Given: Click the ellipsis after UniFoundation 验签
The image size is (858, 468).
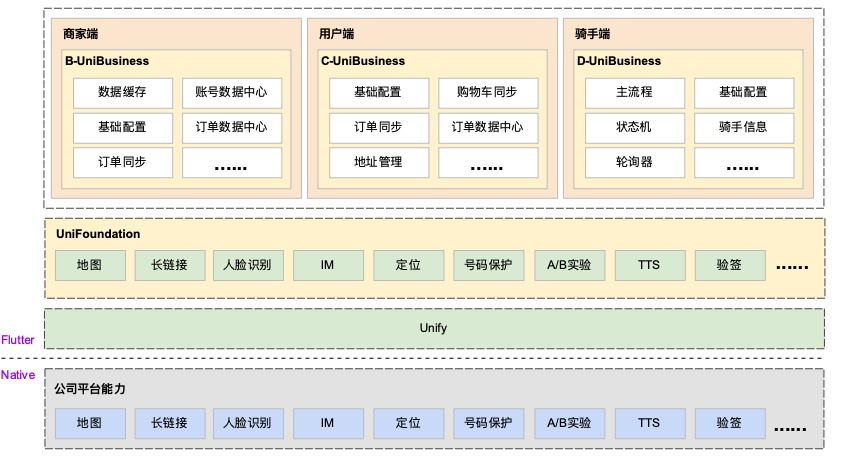Looking at the screenshot, I should pos(792,267).
